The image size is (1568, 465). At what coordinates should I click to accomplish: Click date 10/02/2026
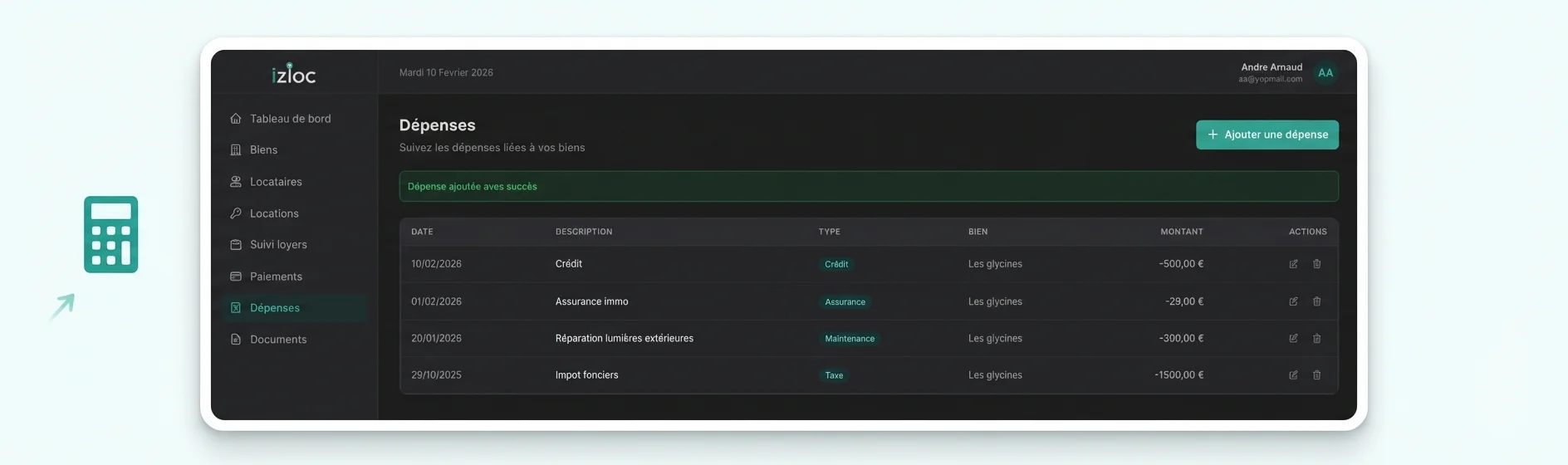click(436, 264)
